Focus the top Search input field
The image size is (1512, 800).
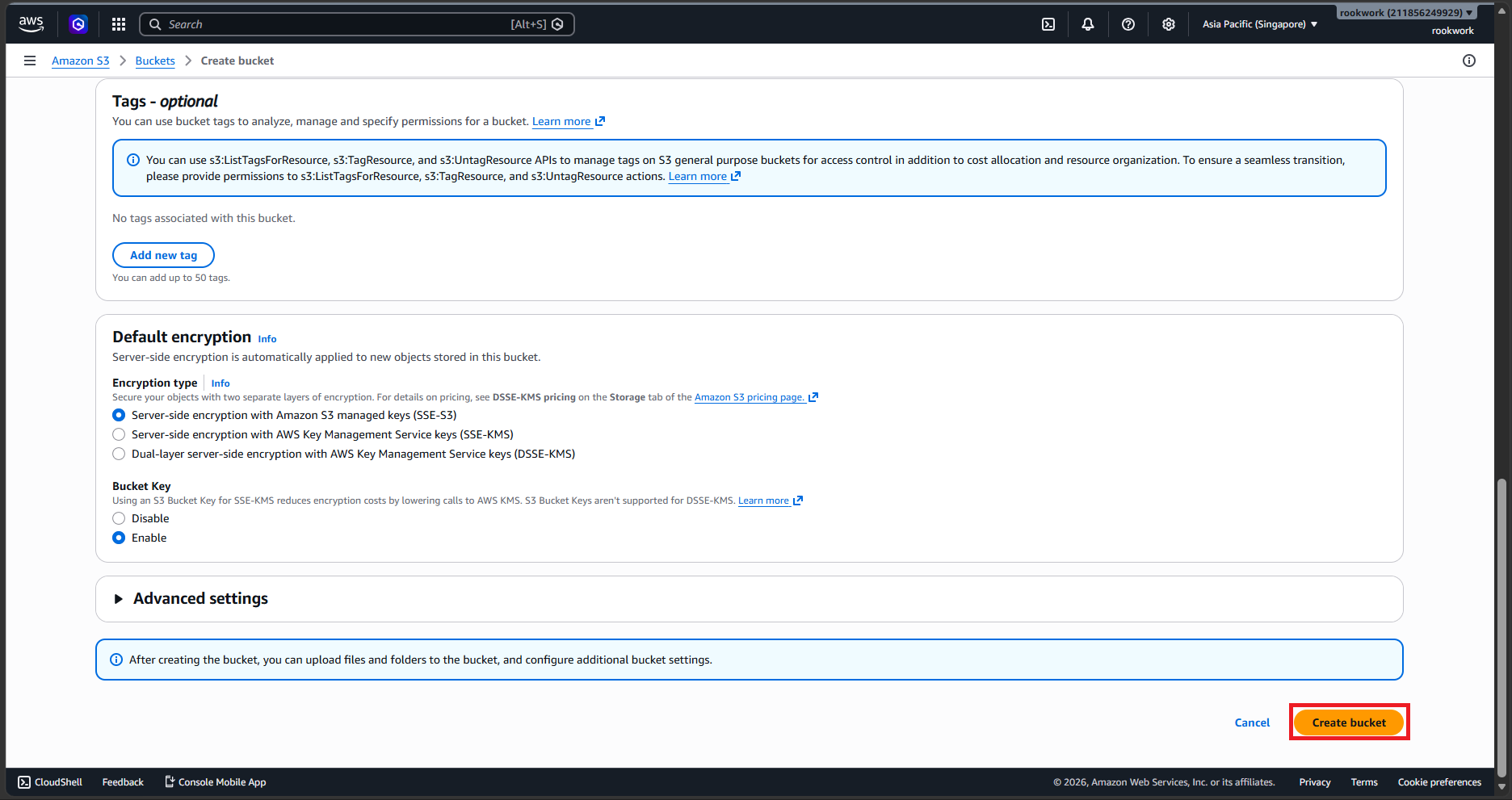(357, 24)
